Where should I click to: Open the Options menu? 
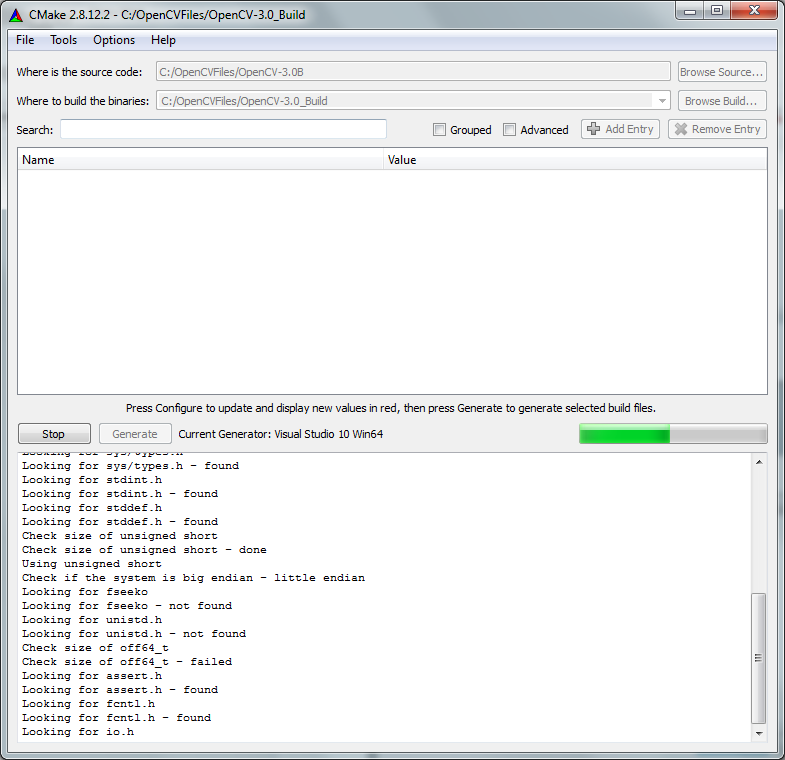[114, 40]
